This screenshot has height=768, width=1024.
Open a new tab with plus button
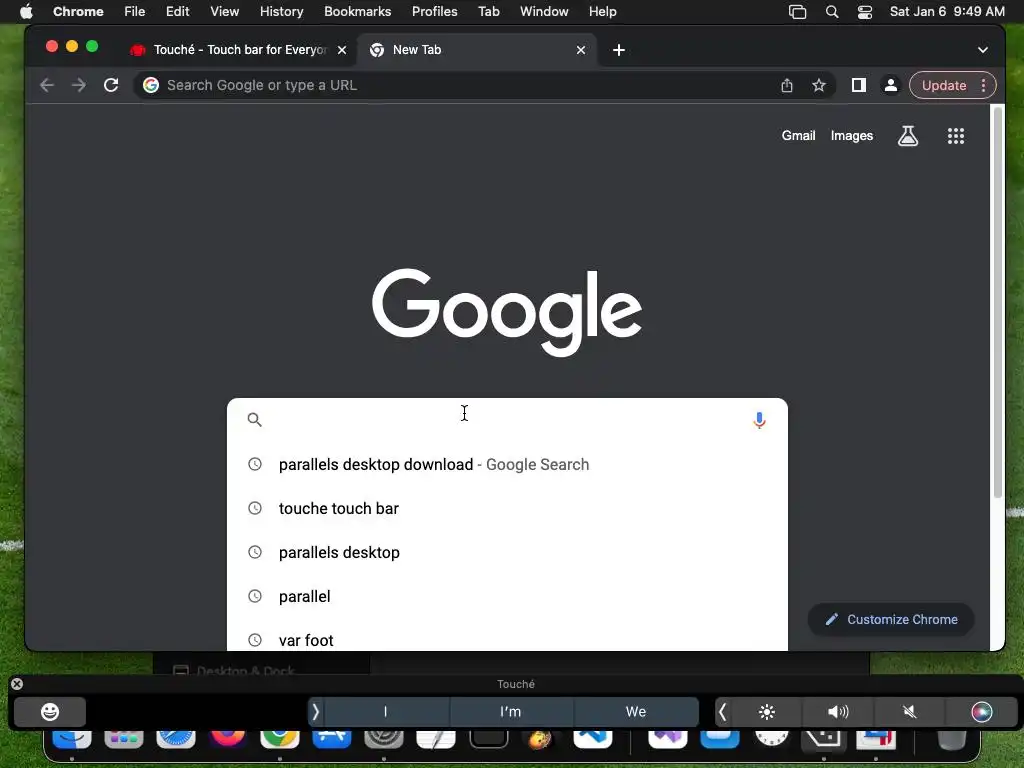click(619, 50)
